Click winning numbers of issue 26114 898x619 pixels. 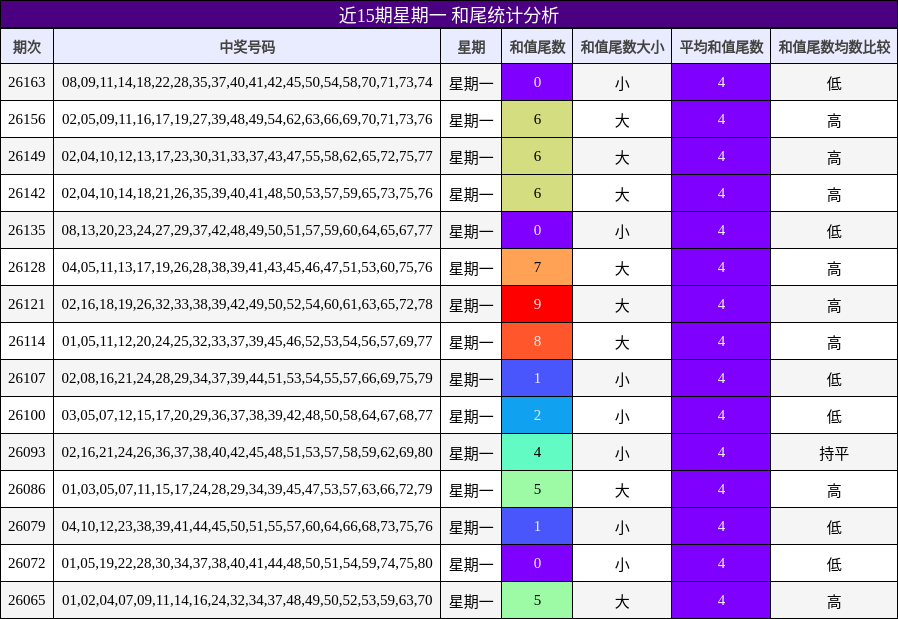point(247,341)
